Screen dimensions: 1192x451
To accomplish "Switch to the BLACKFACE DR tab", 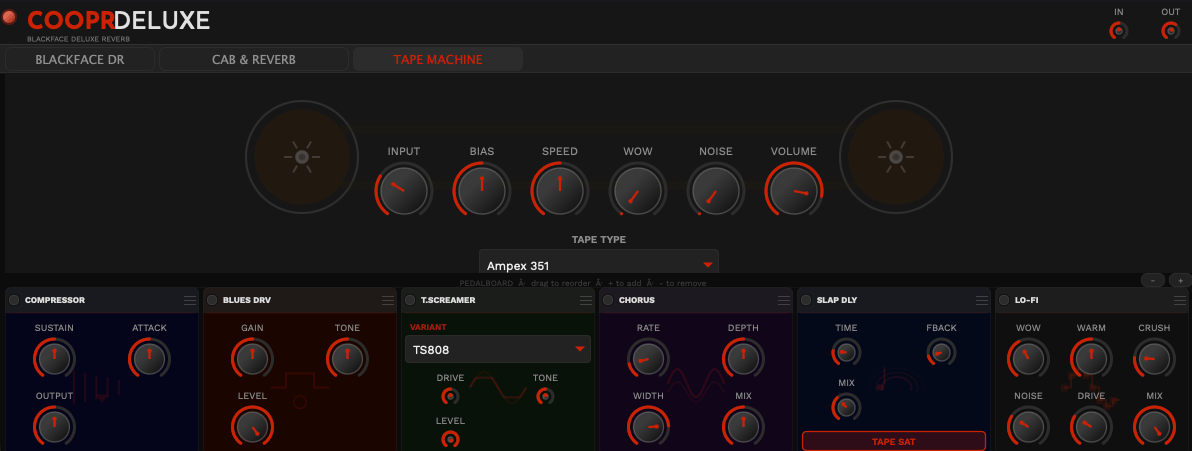I will click(80, 59).
